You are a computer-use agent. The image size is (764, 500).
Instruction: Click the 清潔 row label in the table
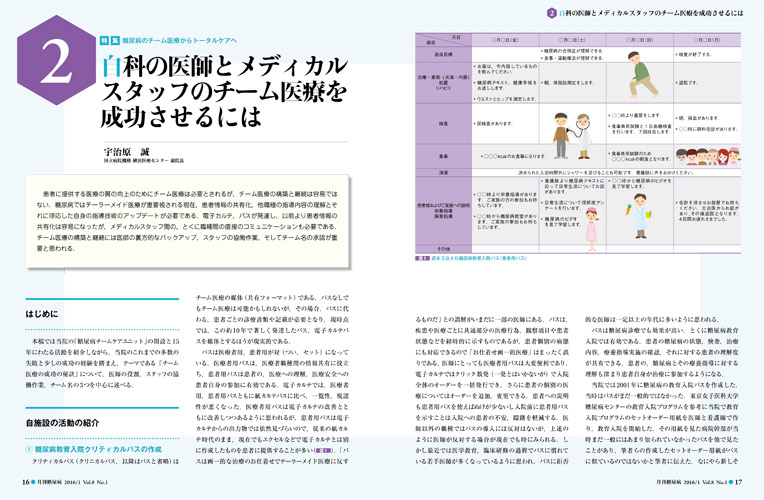point(443,173)
